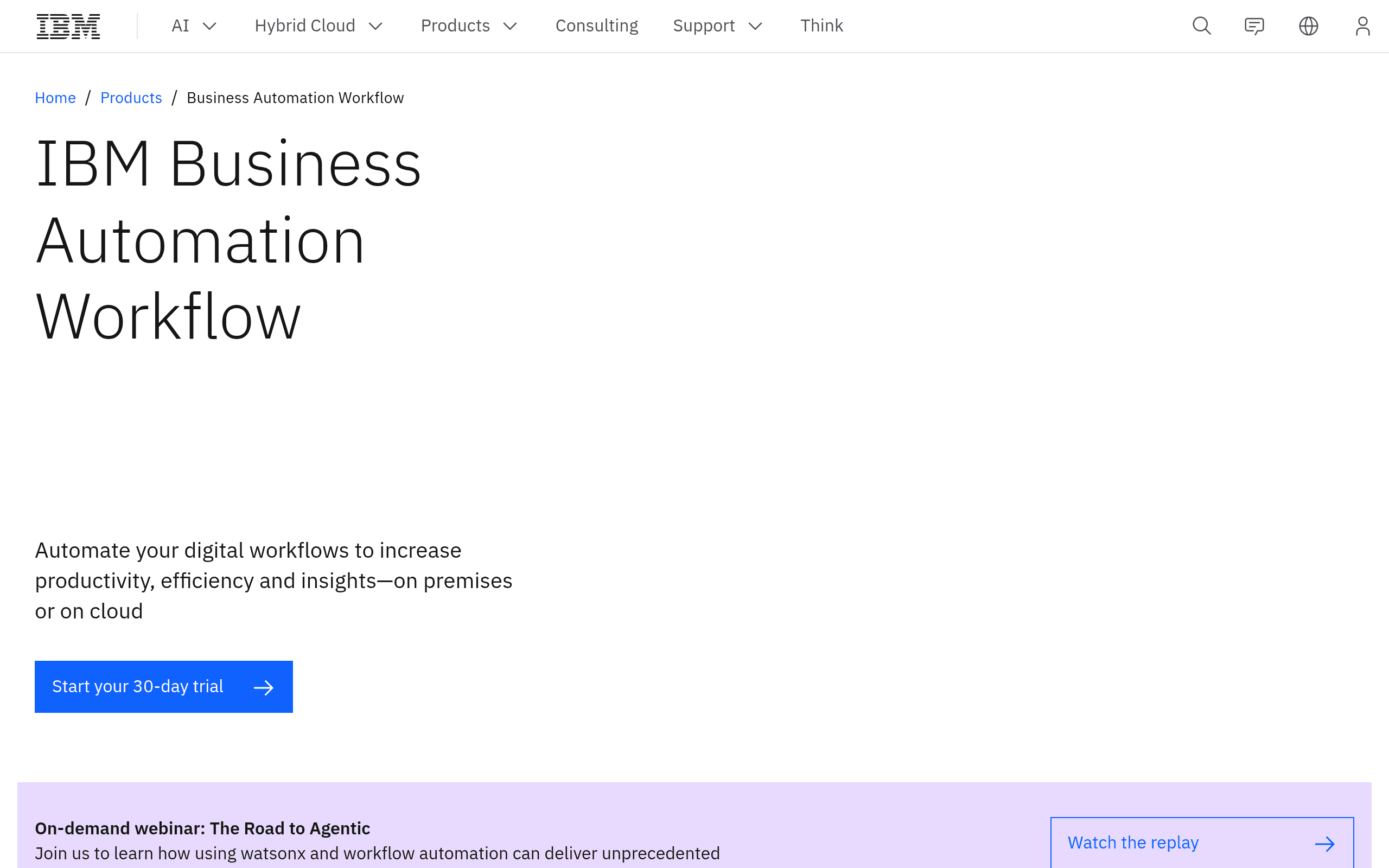Click the 'Join us to learn how' text

(x=377, y=854)
